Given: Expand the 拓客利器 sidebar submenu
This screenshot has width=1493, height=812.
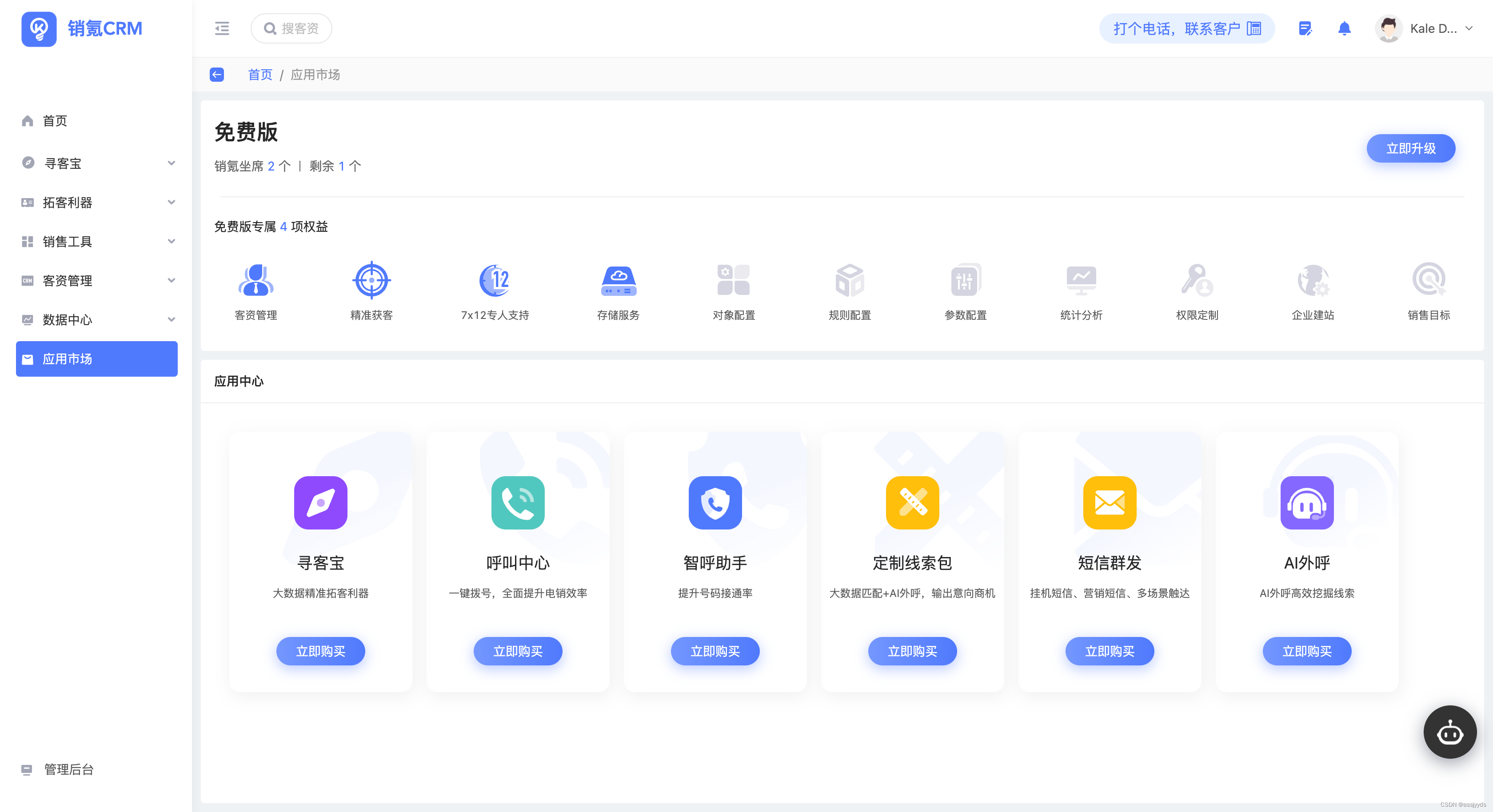Looking at the screenshot, I should coord(97,202).
